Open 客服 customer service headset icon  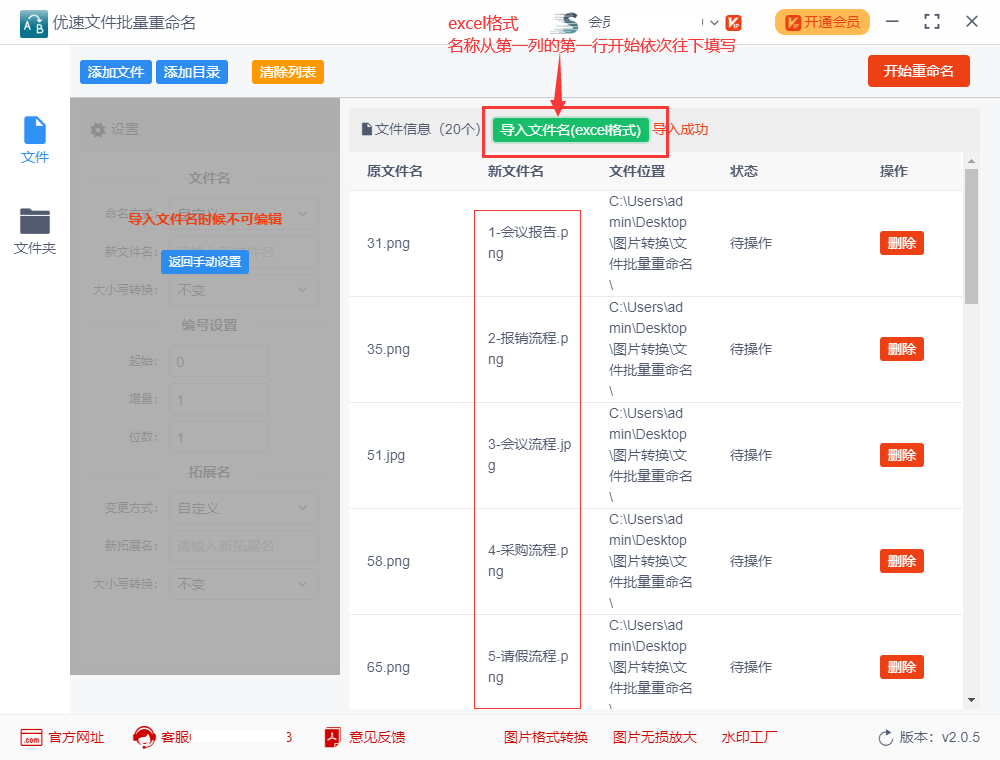click(x=144, y=738)
